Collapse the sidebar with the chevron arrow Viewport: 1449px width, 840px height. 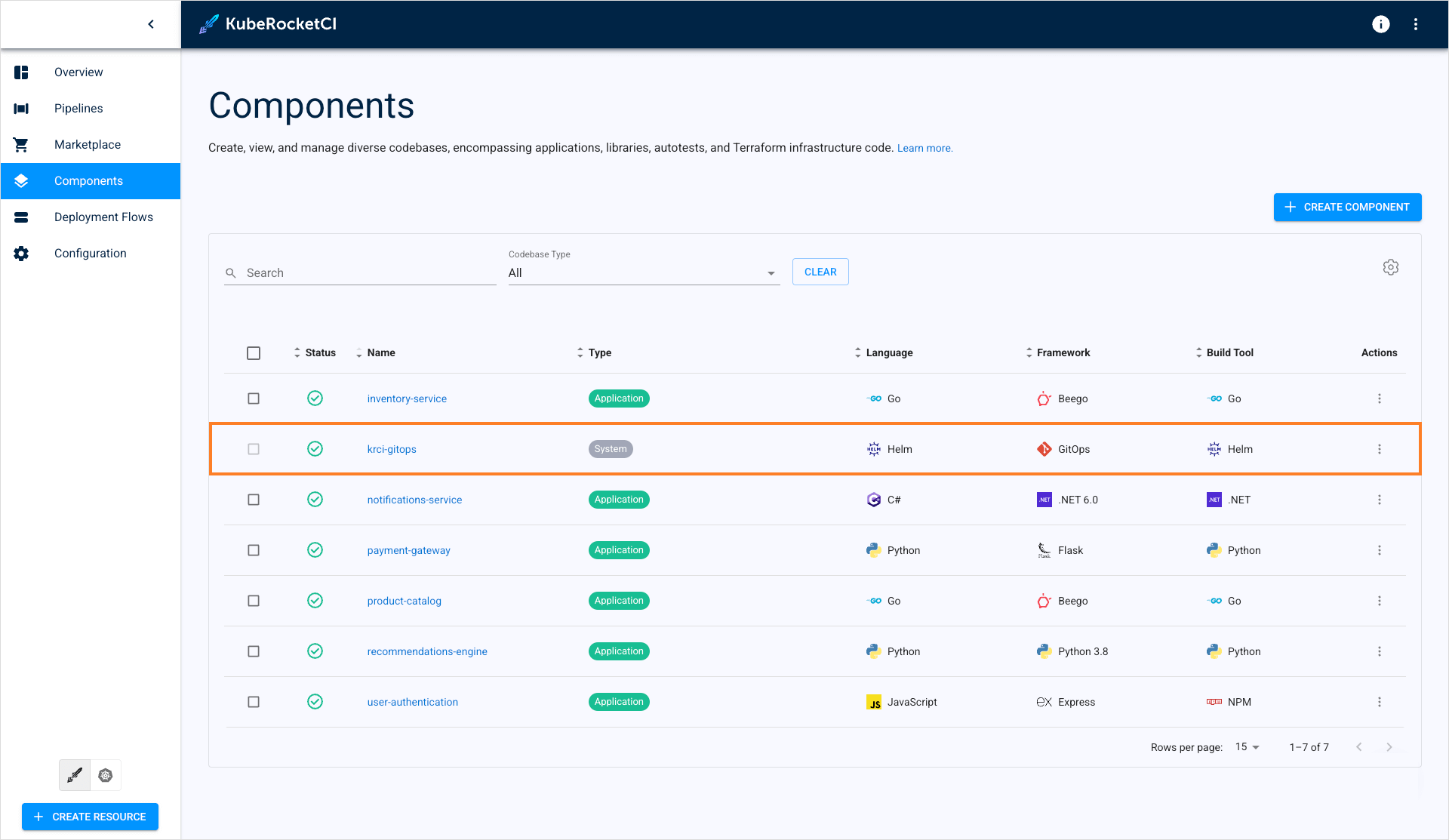coord(150,23)
